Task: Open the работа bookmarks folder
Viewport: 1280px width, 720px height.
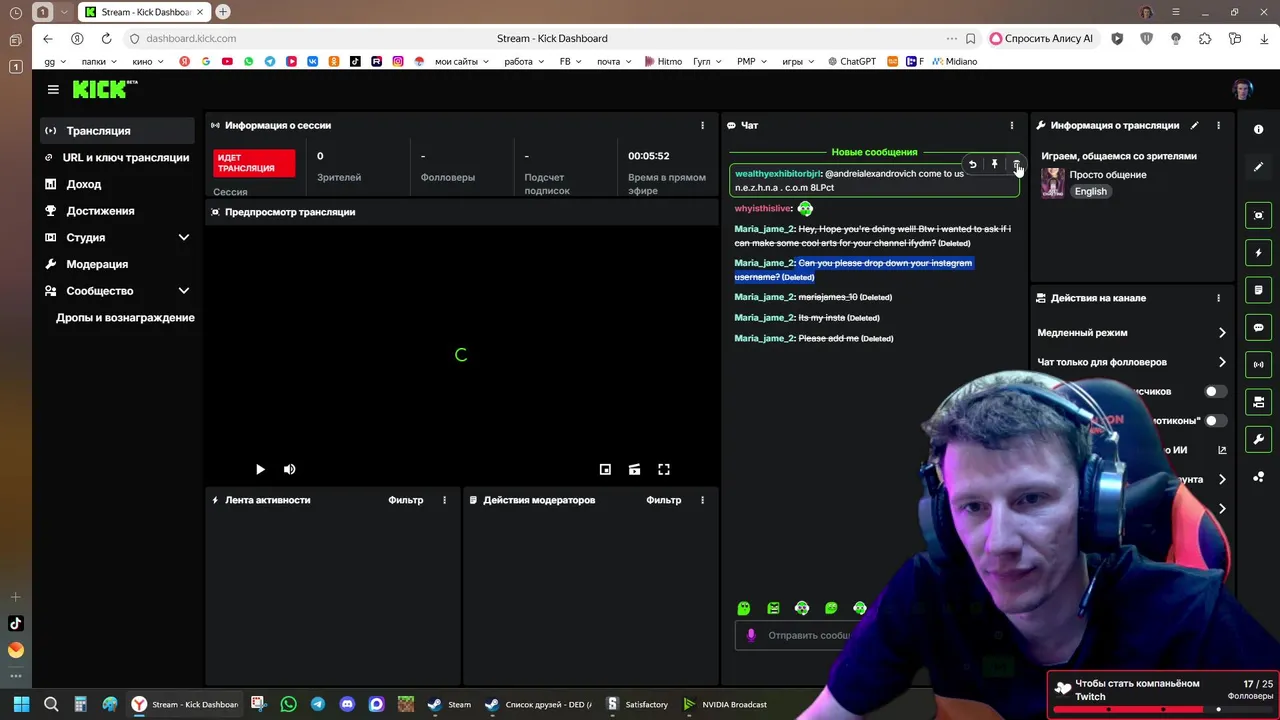Action: click(524, 61)
